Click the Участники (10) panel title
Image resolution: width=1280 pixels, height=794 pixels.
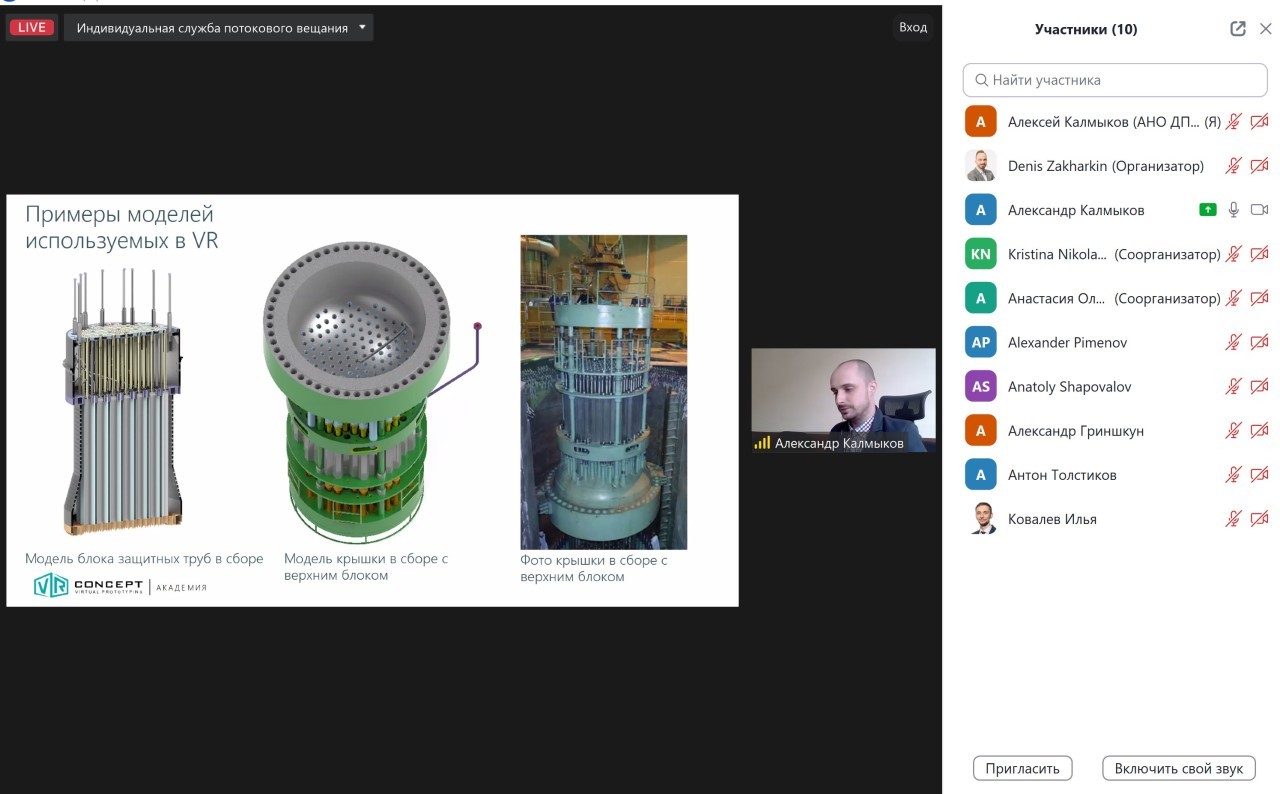1085,30
